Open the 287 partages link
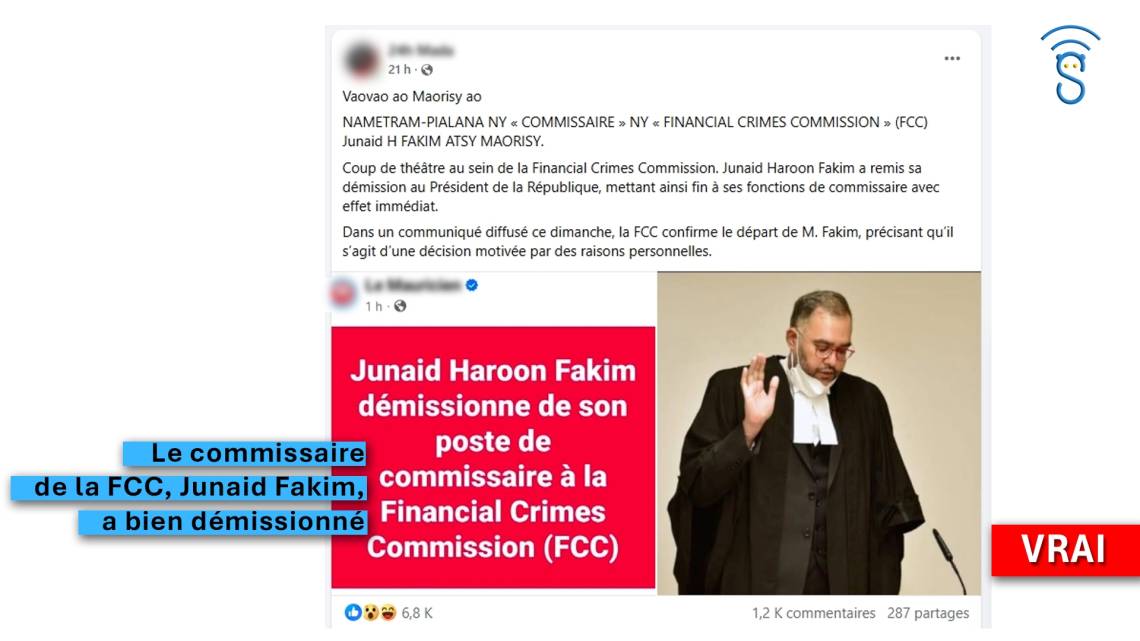Viewport: 1140px width, 641px height. pyautogui.click(x=928, y=613)
